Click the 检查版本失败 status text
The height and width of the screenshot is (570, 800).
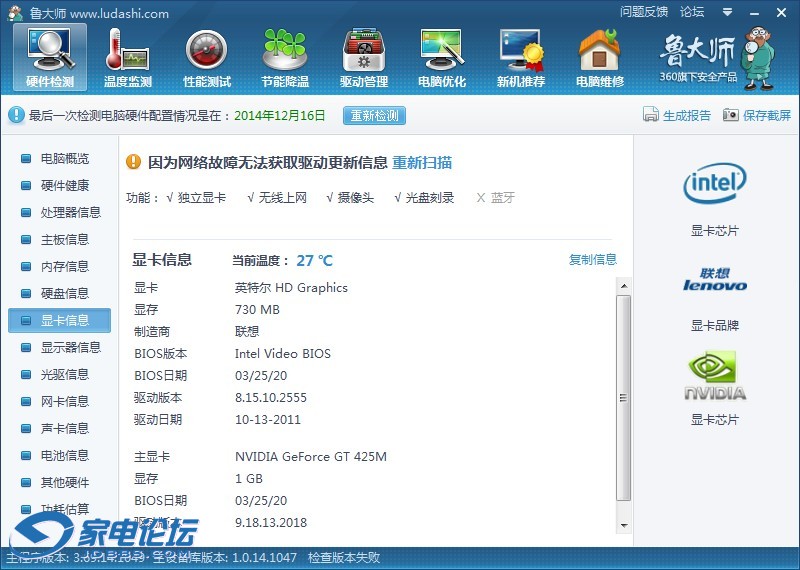[344, 557]
